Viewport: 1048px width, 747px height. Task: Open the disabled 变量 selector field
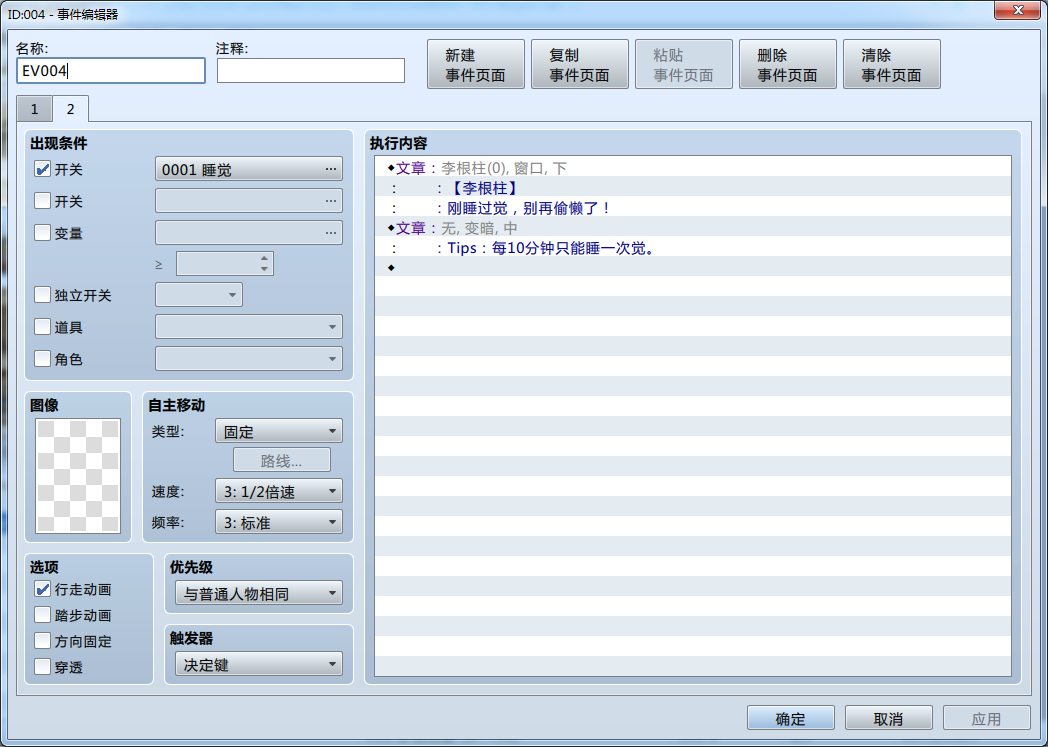(249, 233)
